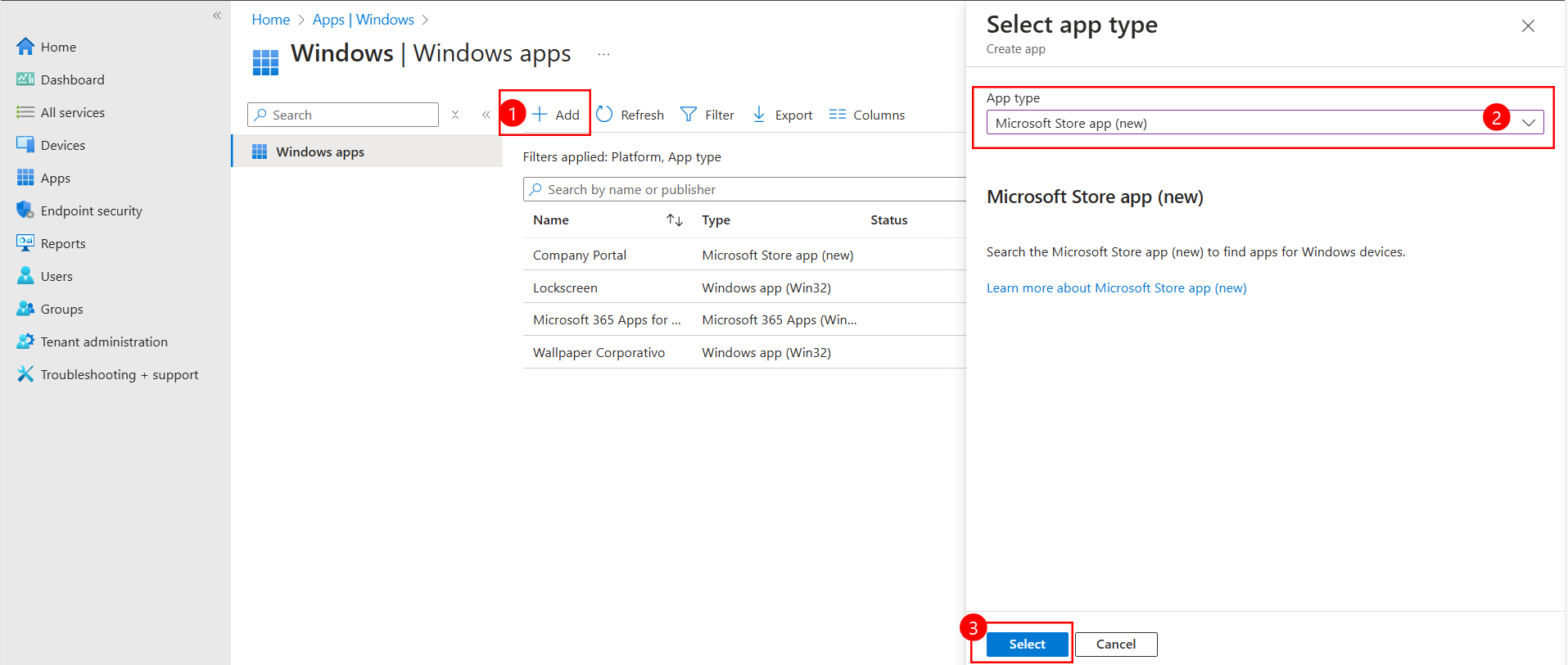
Task: Click the Home breadcrumb link
Action: click(x=271, y=20)
